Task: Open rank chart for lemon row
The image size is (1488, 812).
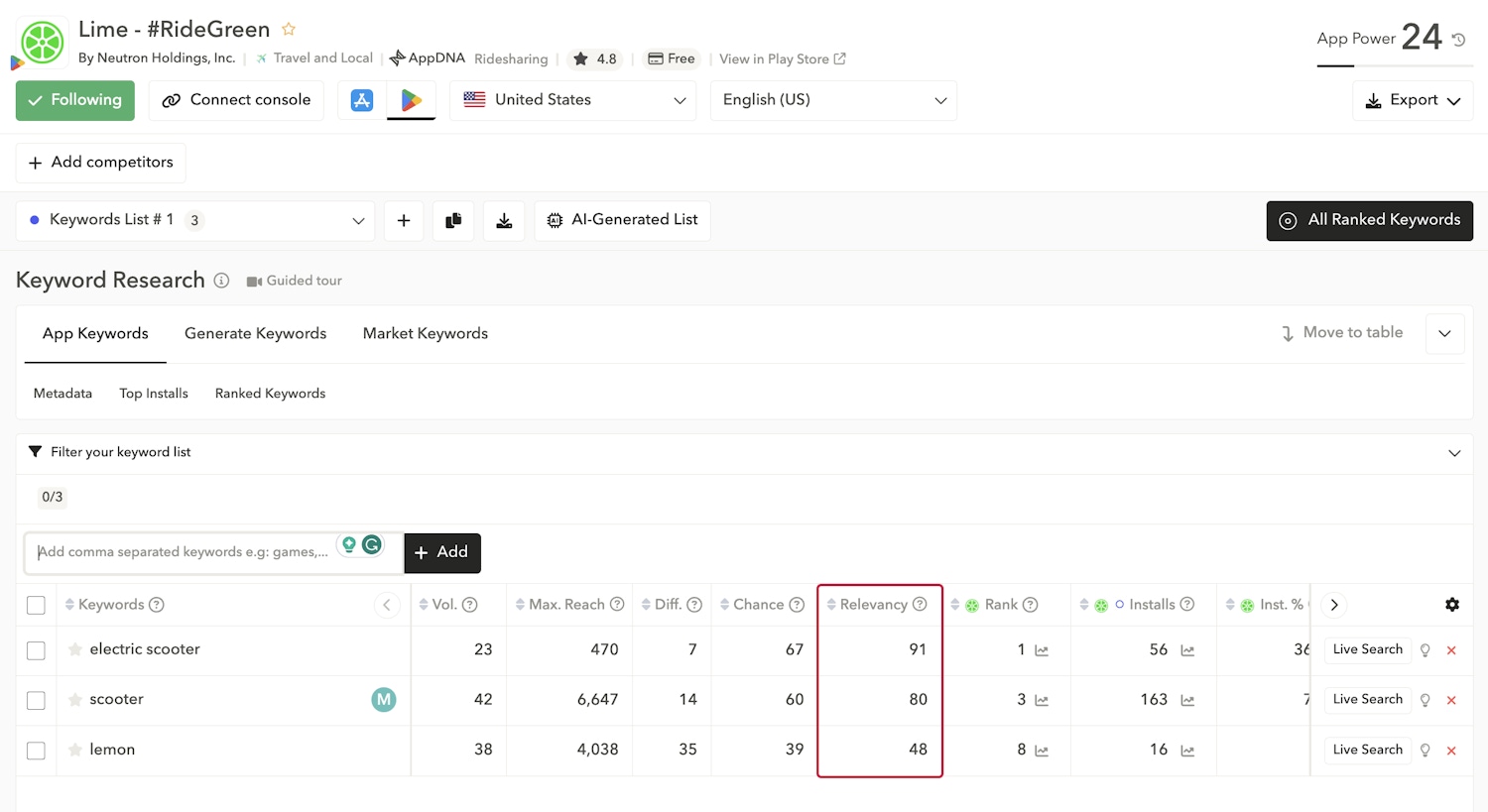Action: click(x=1042, y=751)
